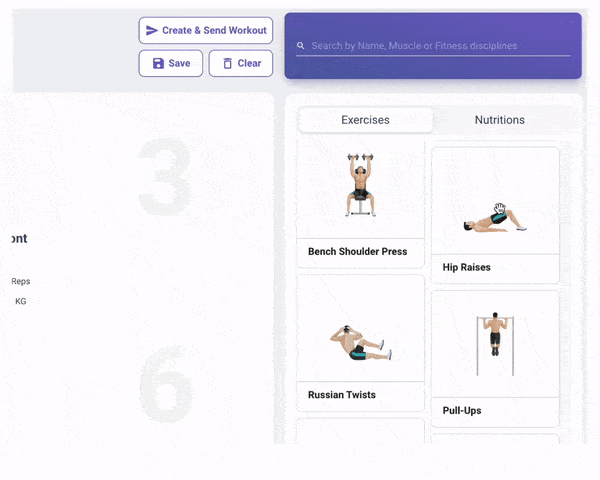Click the floppy disk save icon
Image resolution: width=600 pixels, height=480 pixels.
tap(158, 64)
